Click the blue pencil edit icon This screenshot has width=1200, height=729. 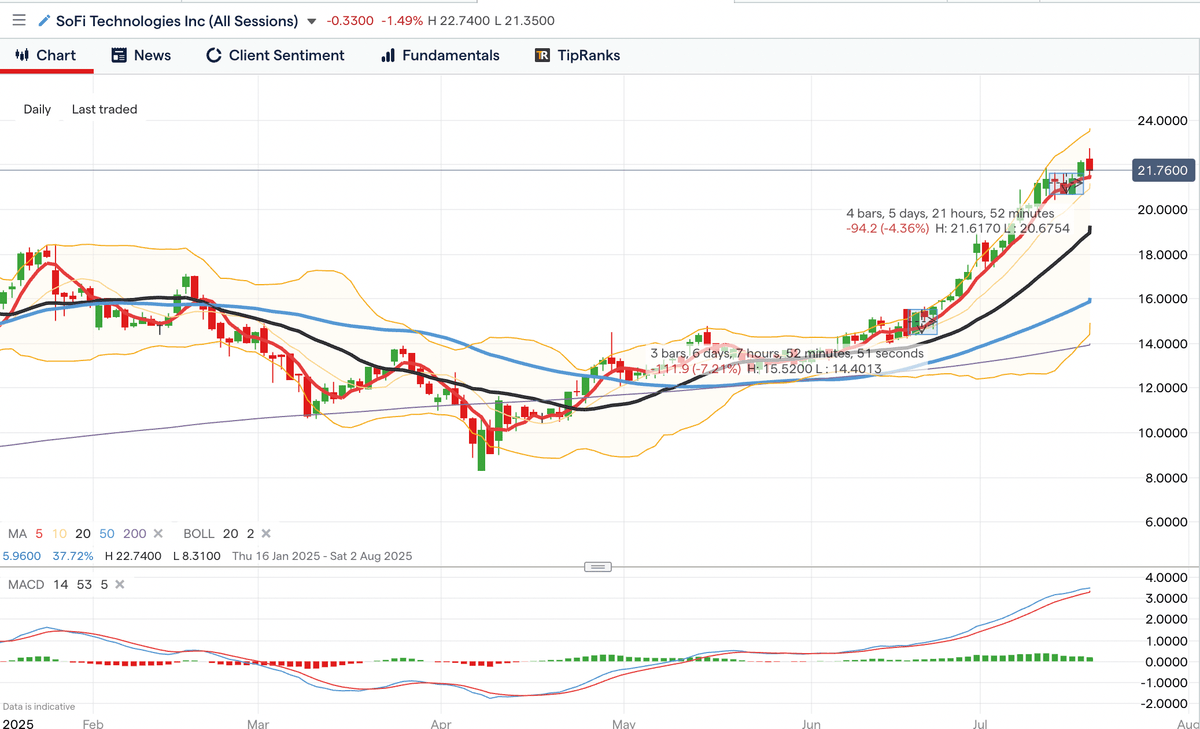tap(44, 20)
